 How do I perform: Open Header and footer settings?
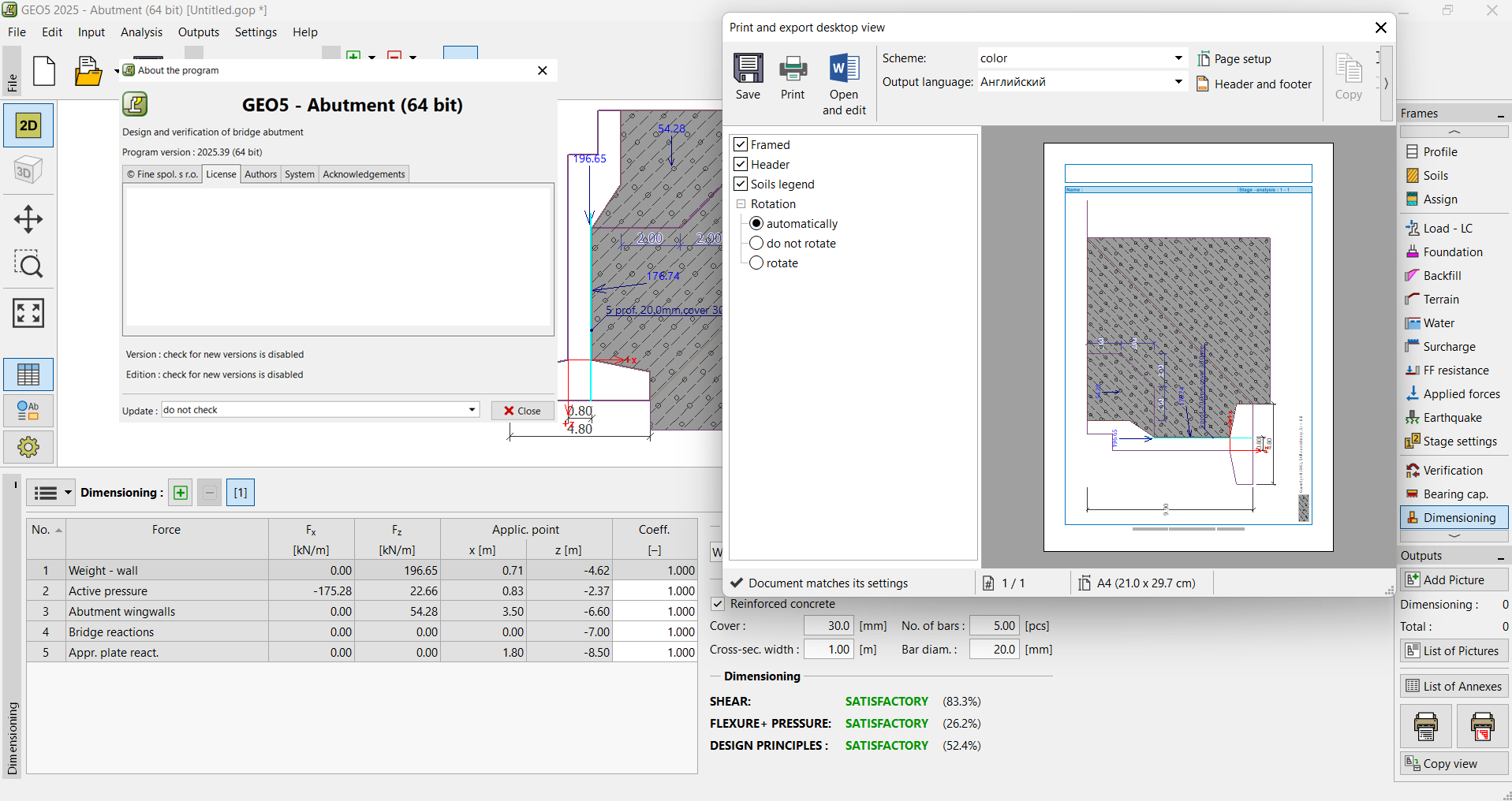click(1254, 84)
